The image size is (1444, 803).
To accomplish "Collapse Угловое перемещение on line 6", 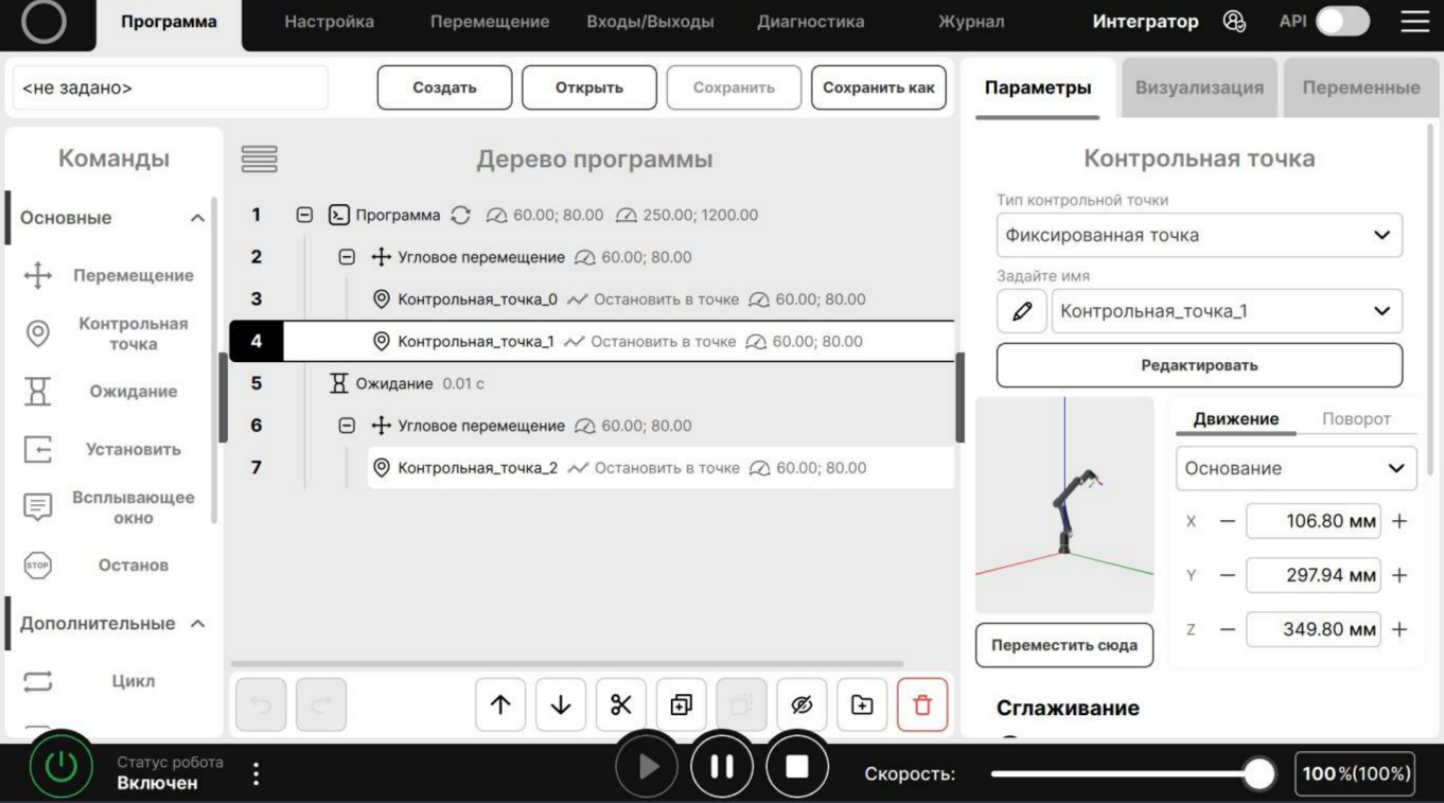I will (346, 425).
